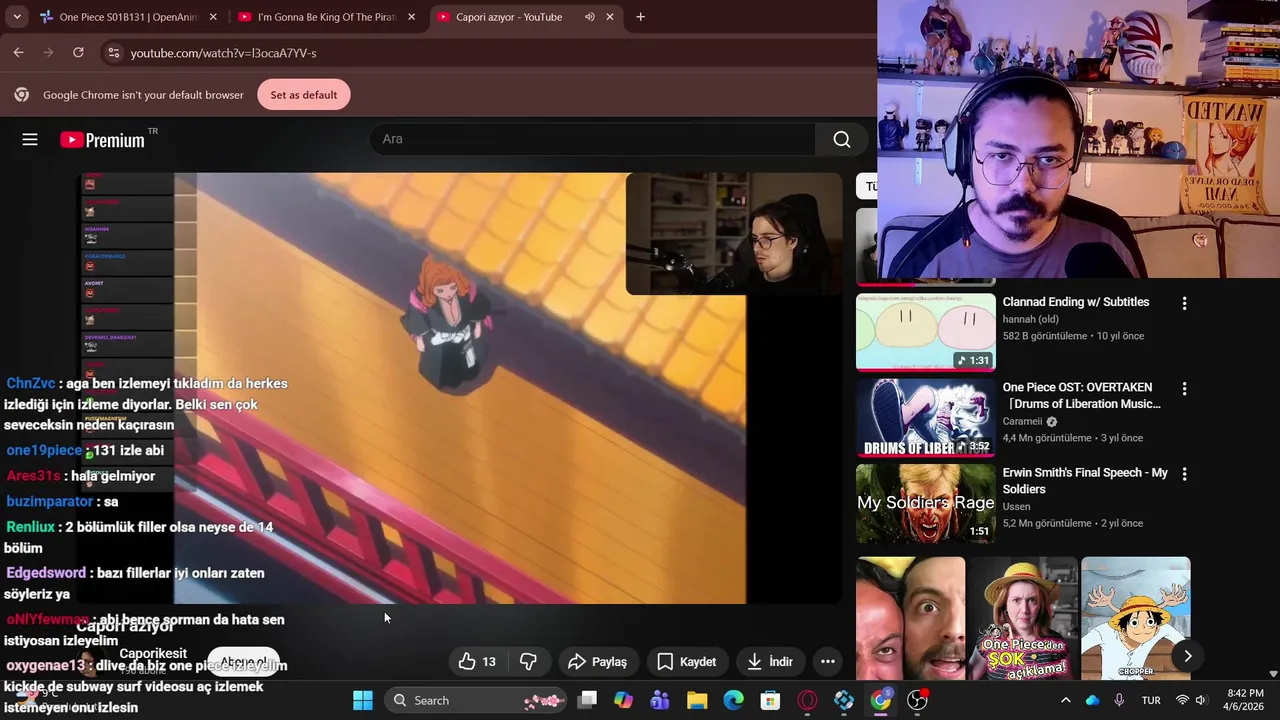Screen dimensions: 1280x720
Task: Open Drums of Liberation thumbnail
Action: [926, 417]
